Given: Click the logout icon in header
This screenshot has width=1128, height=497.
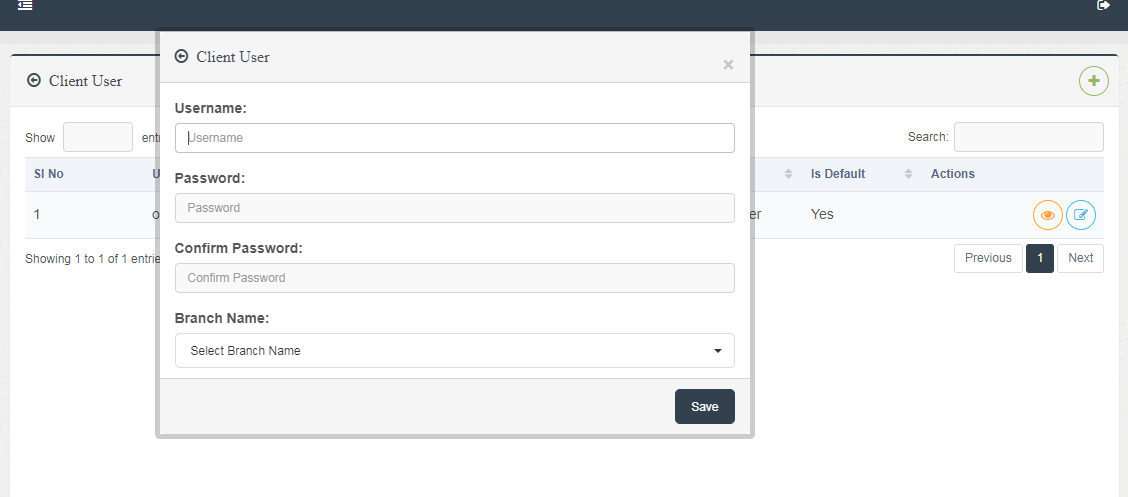Looking at the screenshot, I should [1104, 6].
